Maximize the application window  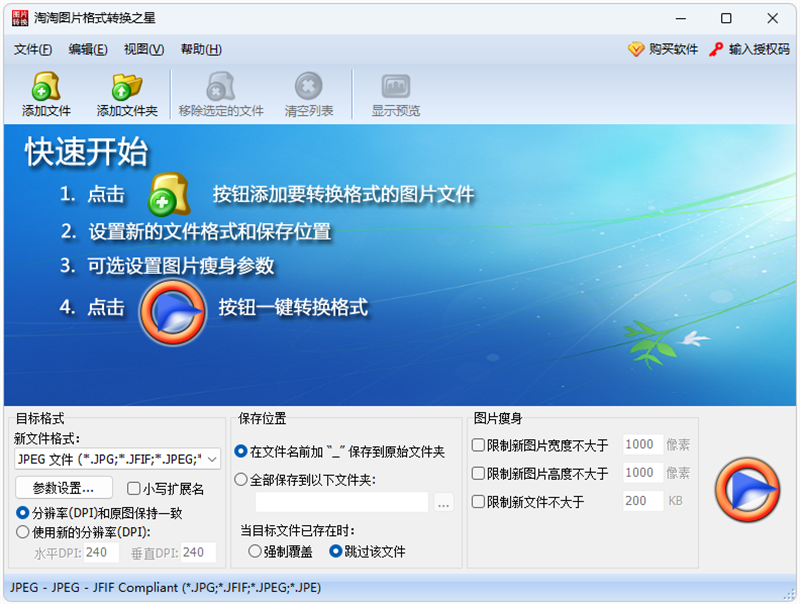[726, 18]
